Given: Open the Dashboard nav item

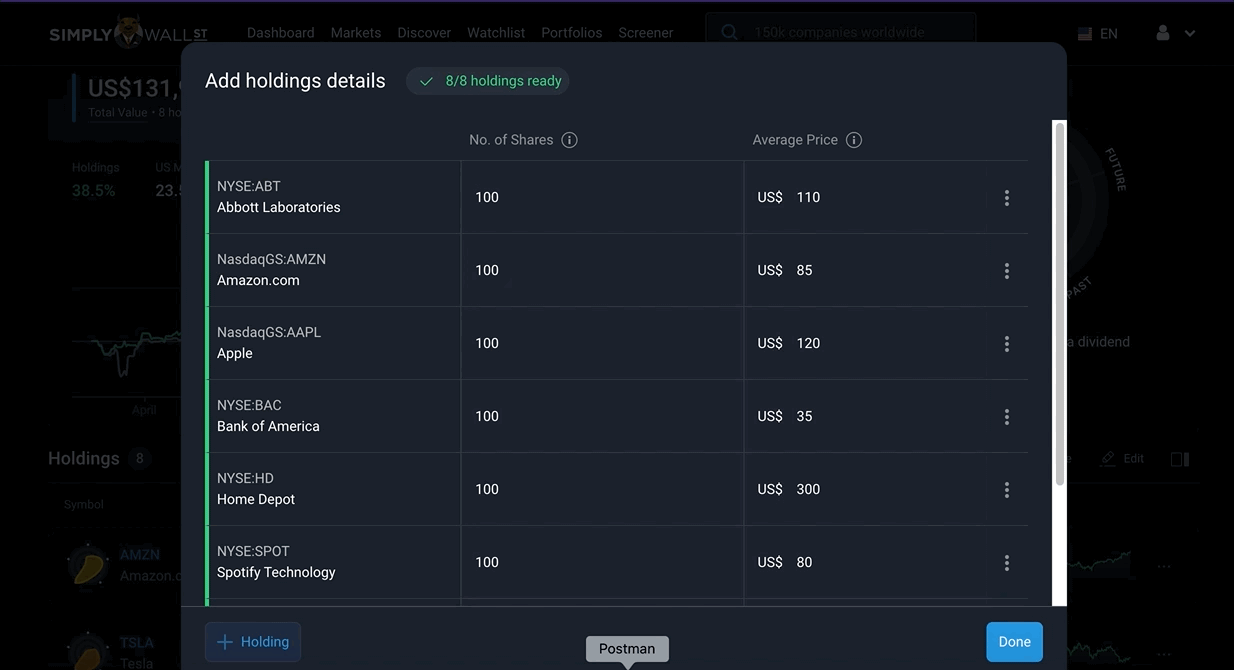Looking at the screenshot, I should pyautogui.click(x=281, y=33).
